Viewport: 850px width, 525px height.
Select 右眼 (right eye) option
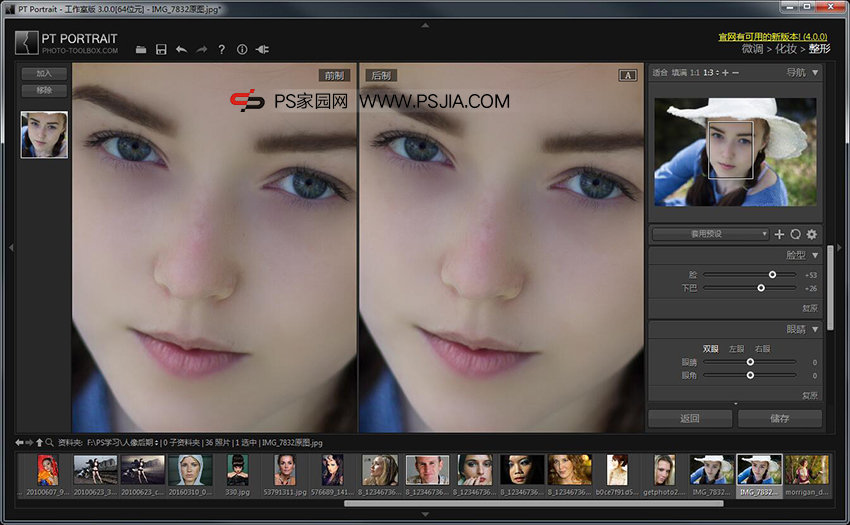762,348
